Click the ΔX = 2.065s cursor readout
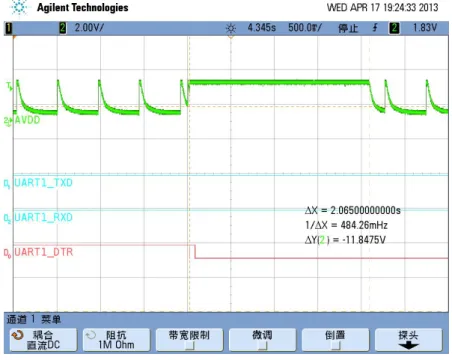 click(352, 210)
